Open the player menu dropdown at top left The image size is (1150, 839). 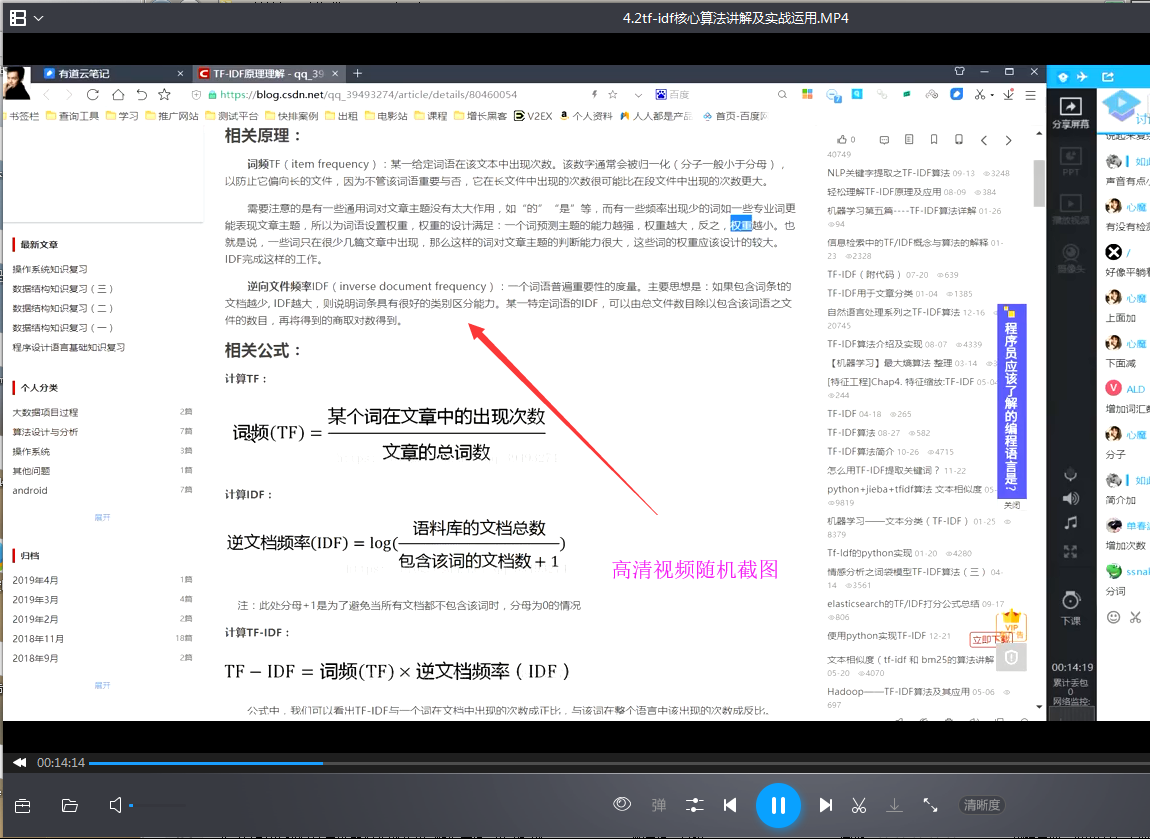click(39, 18)
